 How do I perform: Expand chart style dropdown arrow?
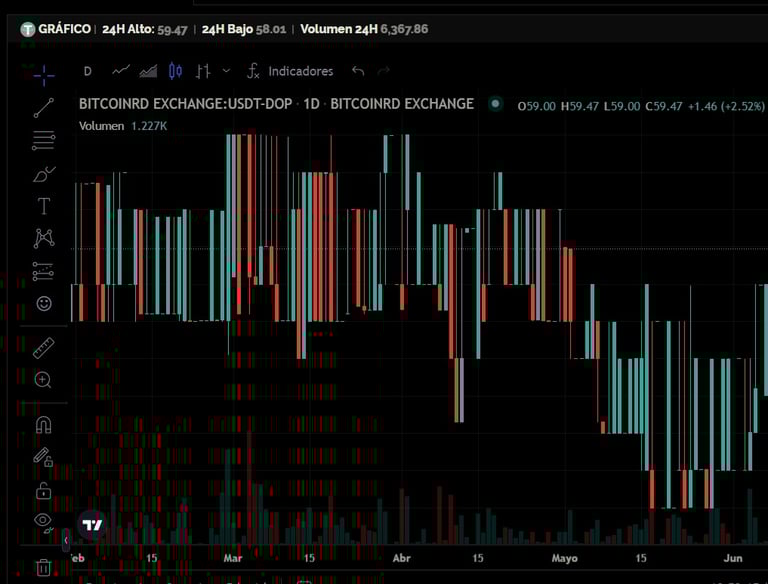tap(226, 71)
